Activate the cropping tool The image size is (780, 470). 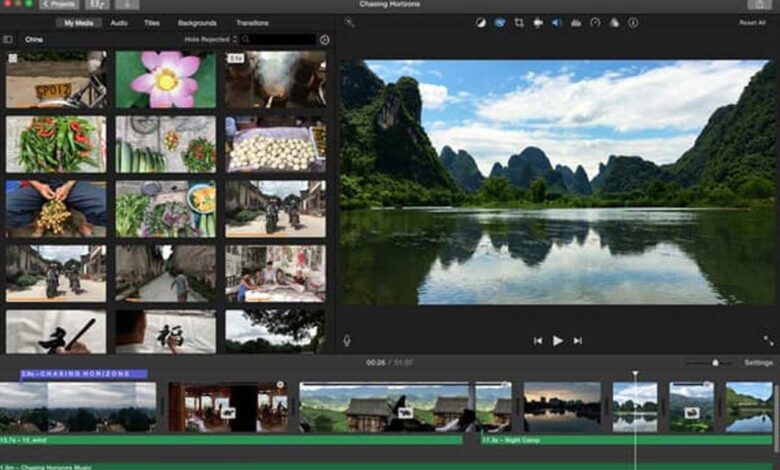pos(519,22)
